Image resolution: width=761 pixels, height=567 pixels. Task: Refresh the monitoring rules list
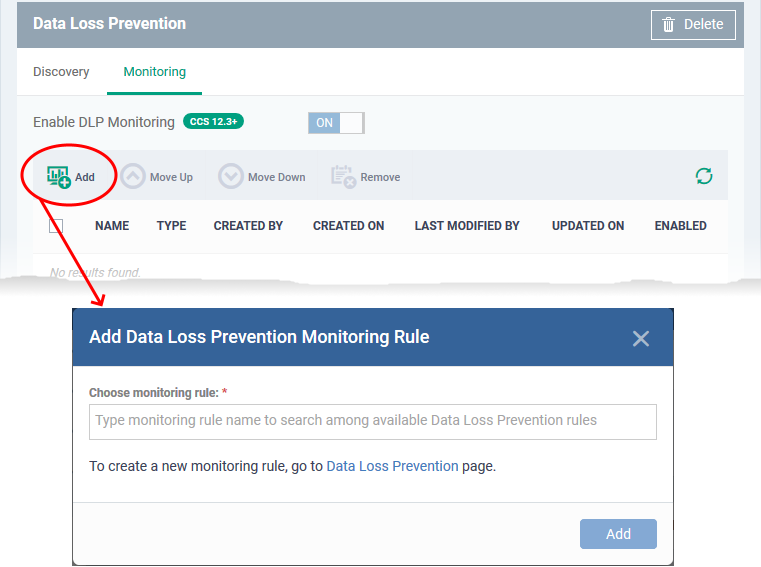704,176
